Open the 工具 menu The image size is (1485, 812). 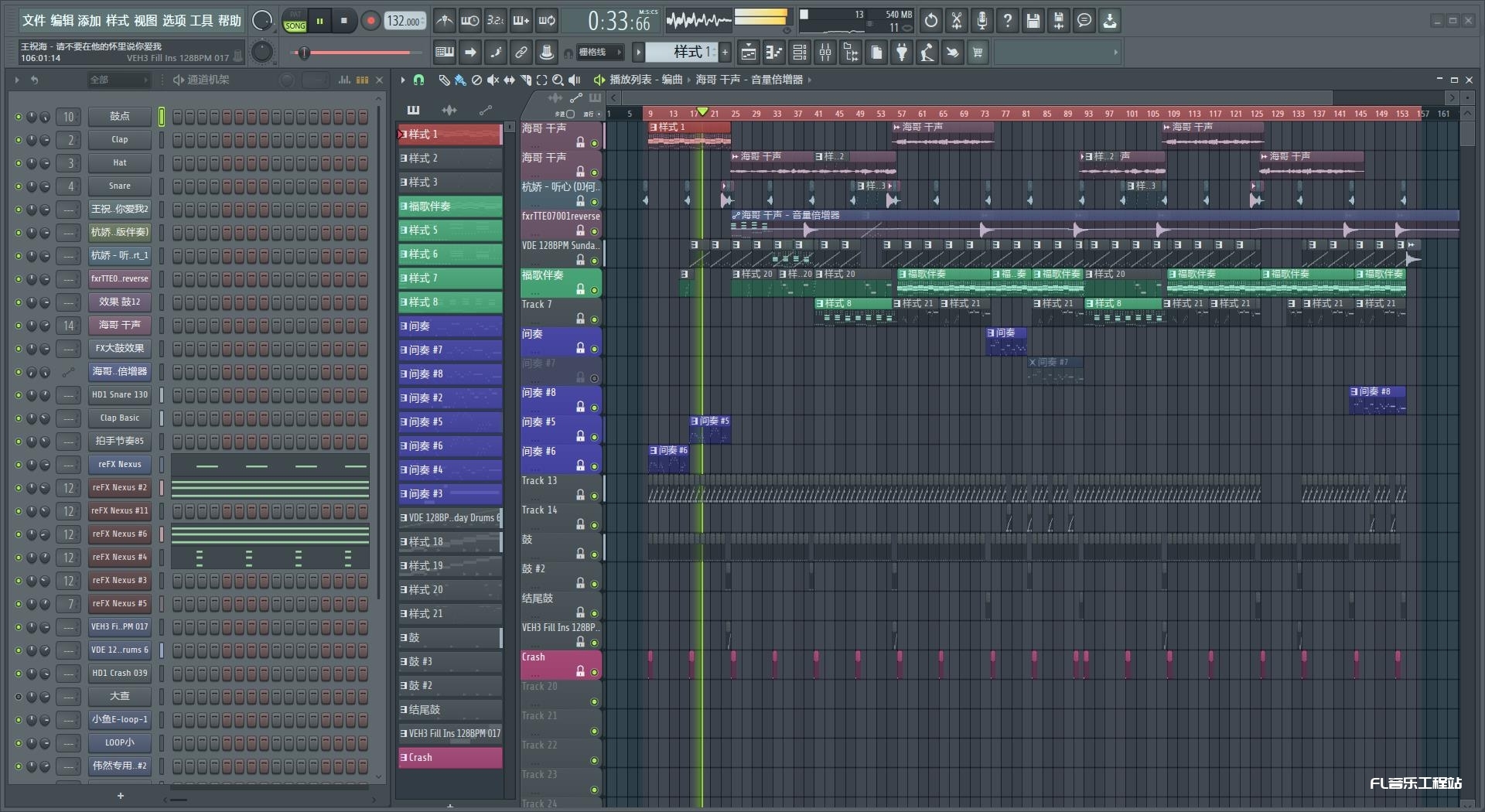[201, 21]
